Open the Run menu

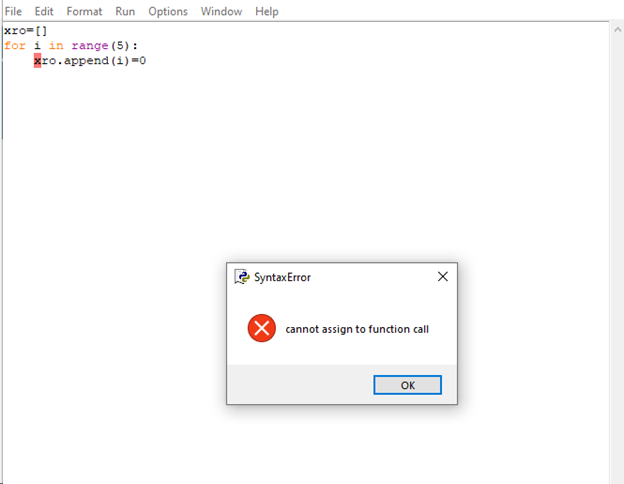(125, 11)
